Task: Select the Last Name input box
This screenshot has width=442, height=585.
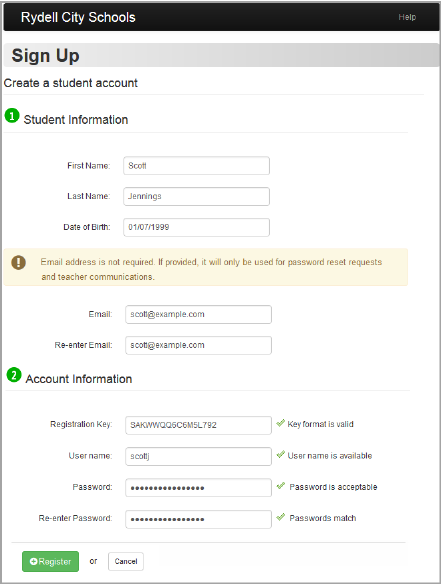Action: 197,196
